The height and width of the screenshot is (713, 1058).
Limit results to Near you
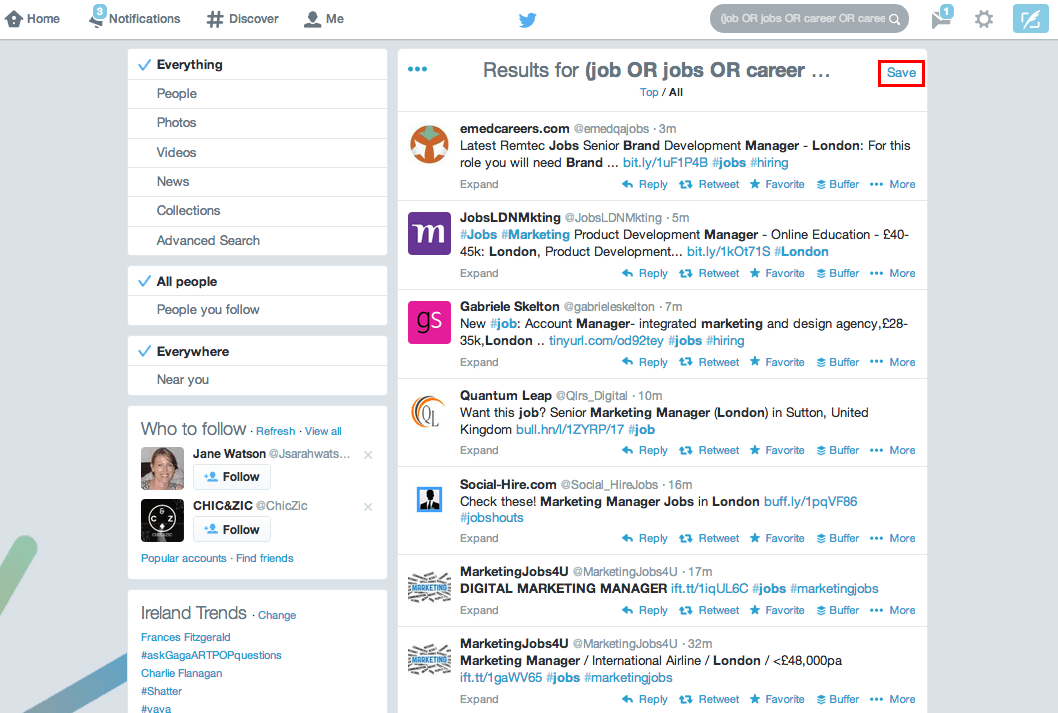[x=257, y=380]
